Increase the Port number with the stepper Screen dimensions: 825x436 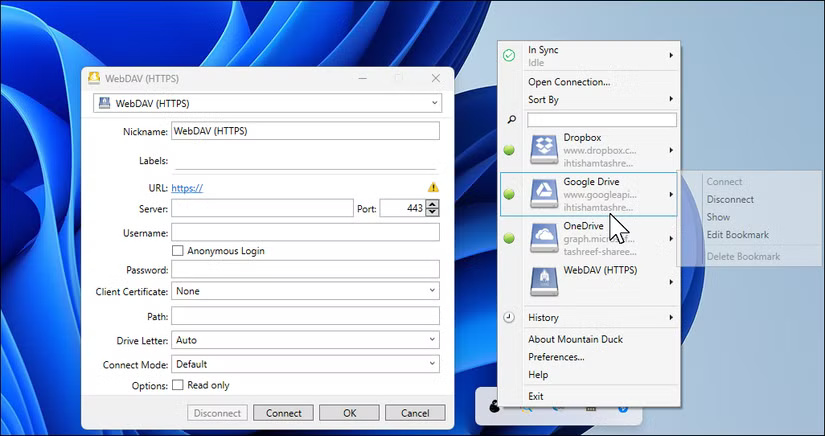point(432,204)
